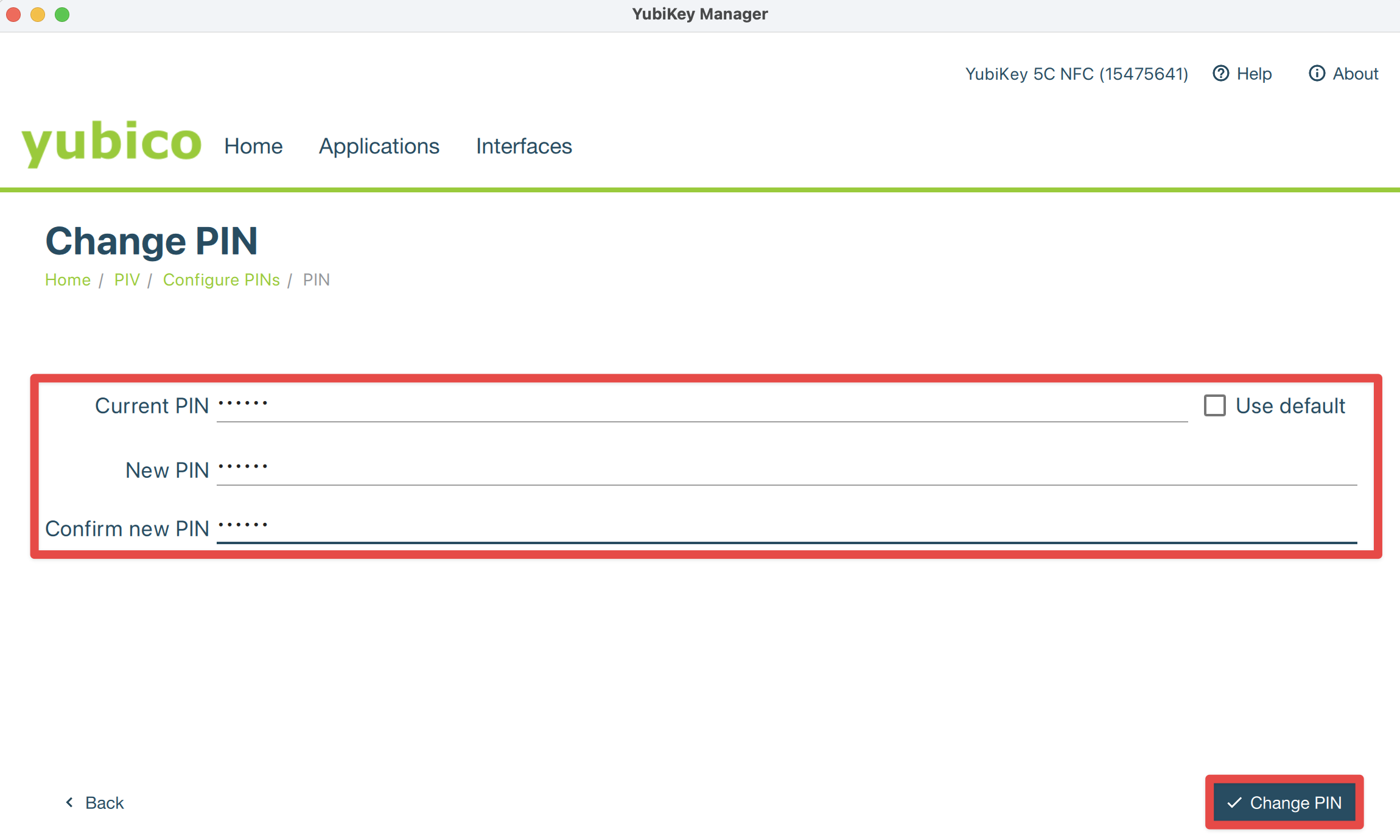Viewport: 1400px width, 840px height.
Task: Click the About info icon
Action: [x=1317, y=74]
